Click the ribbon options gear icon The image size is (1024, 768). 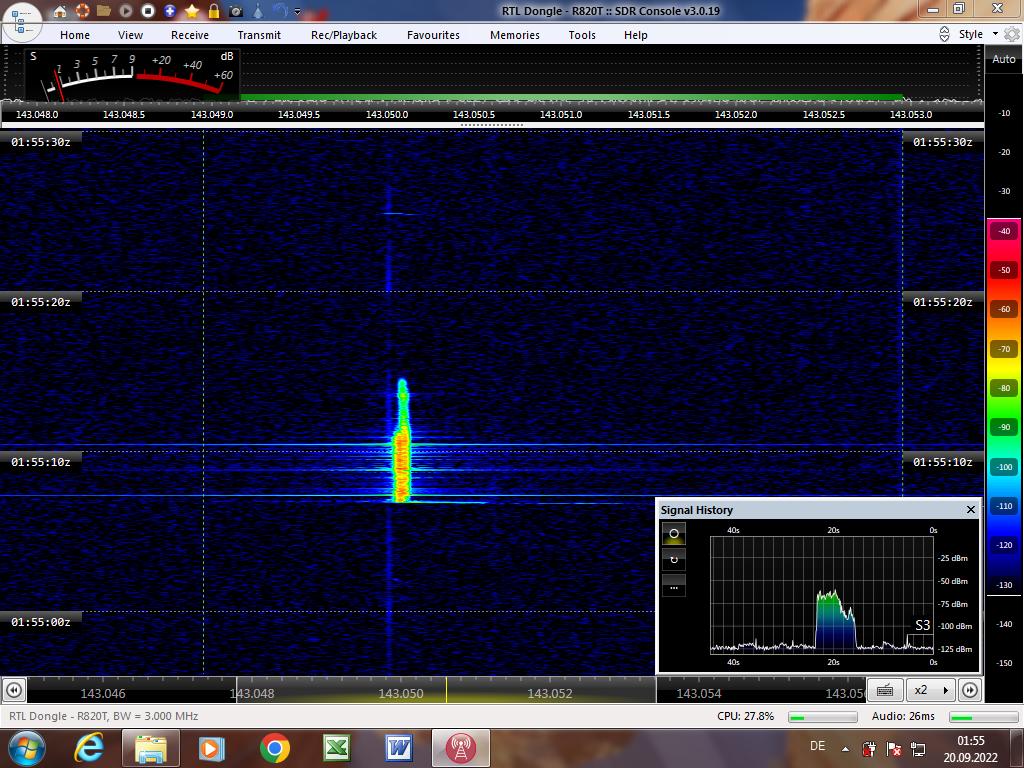click(x=1012, y=35)
